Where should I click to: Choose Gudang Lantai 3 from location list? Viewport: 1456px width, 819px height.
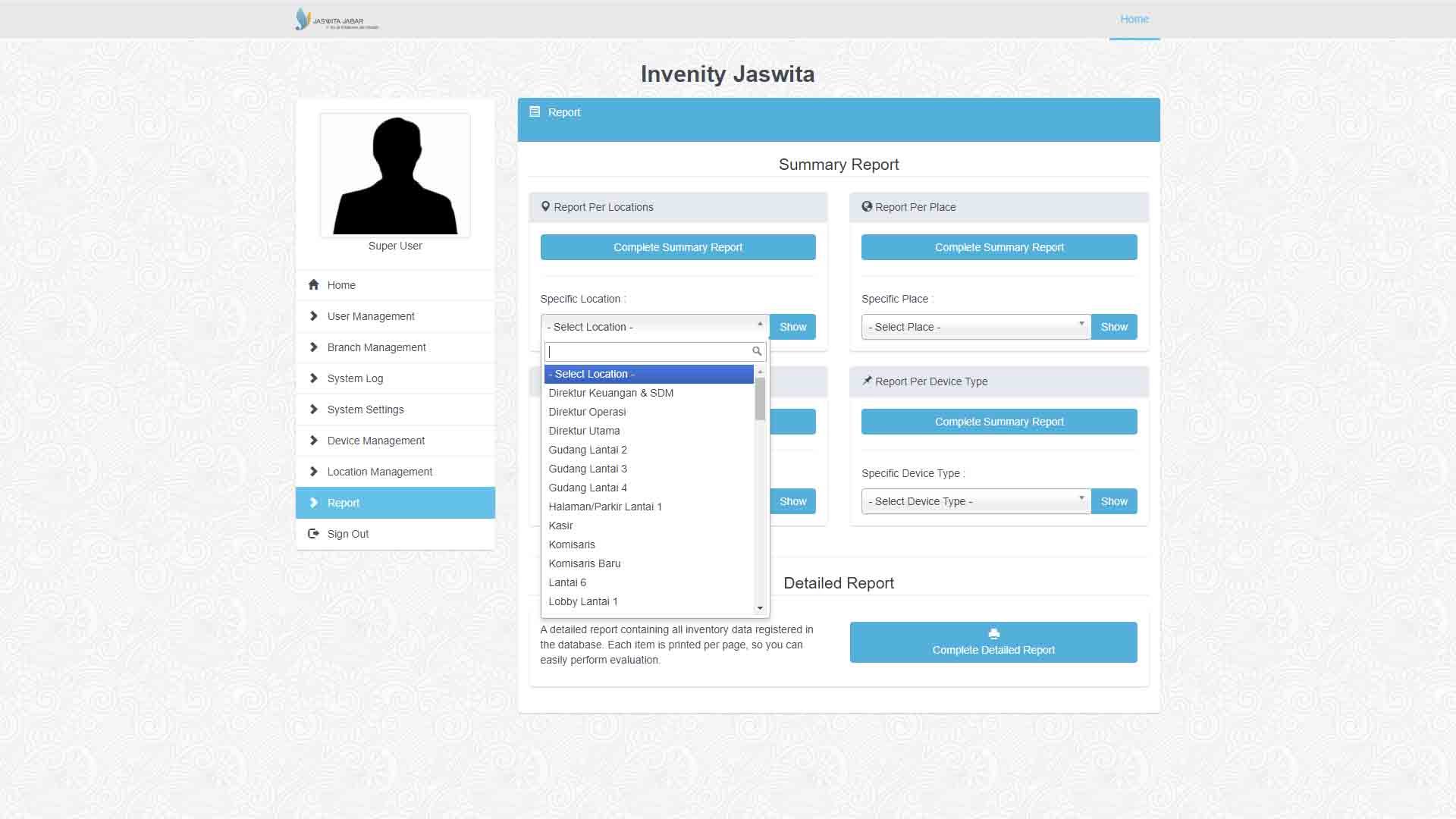pos(588,469)
